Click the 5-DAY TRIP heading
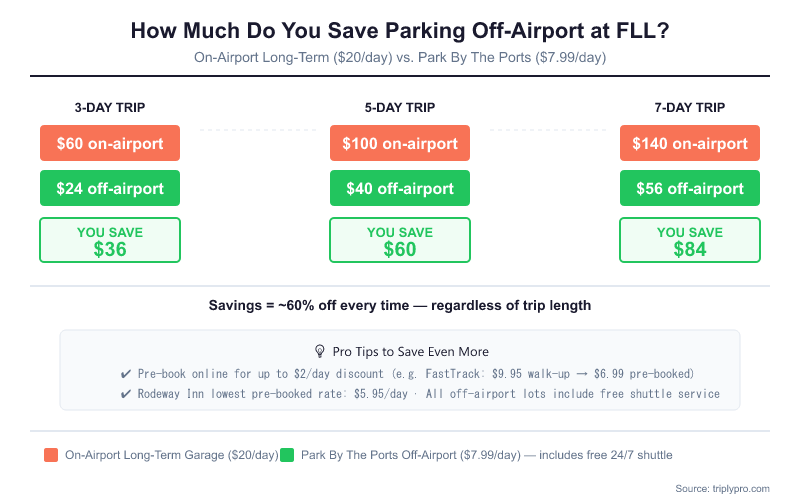Image resolution: width=800 pixels, height=500 pixels. point(400,107)
